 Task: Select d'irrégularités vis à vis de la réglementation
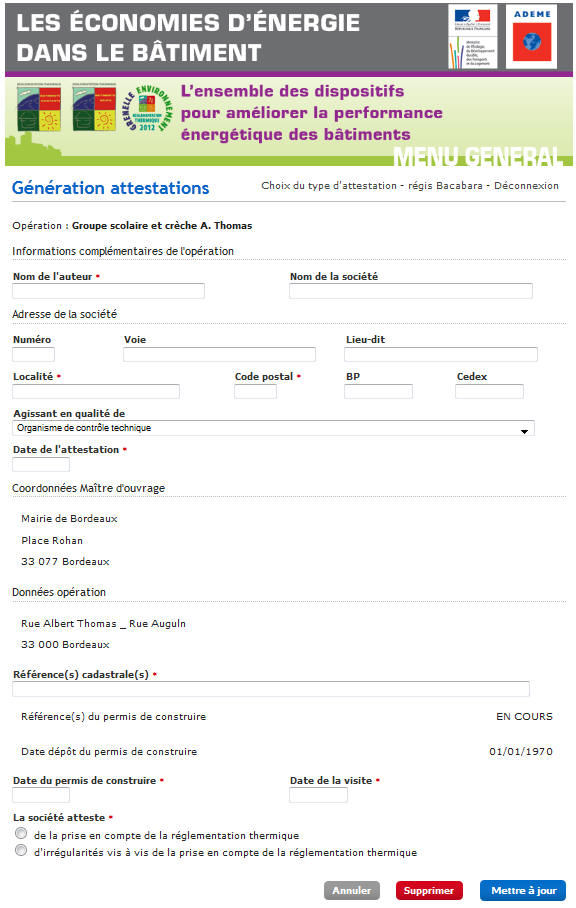[20, 851]
